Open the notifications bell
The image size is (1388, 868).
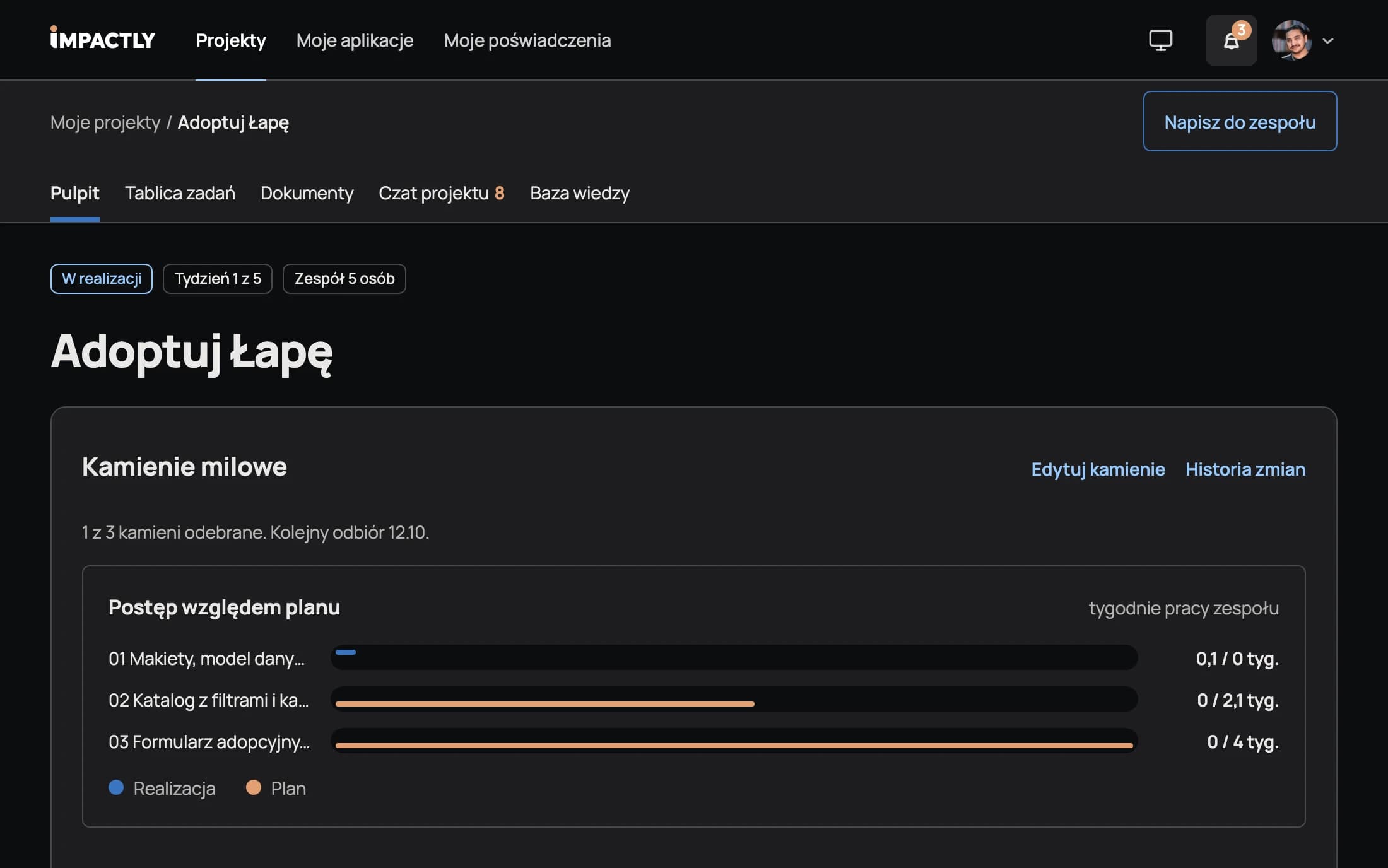pos(1231,40)
